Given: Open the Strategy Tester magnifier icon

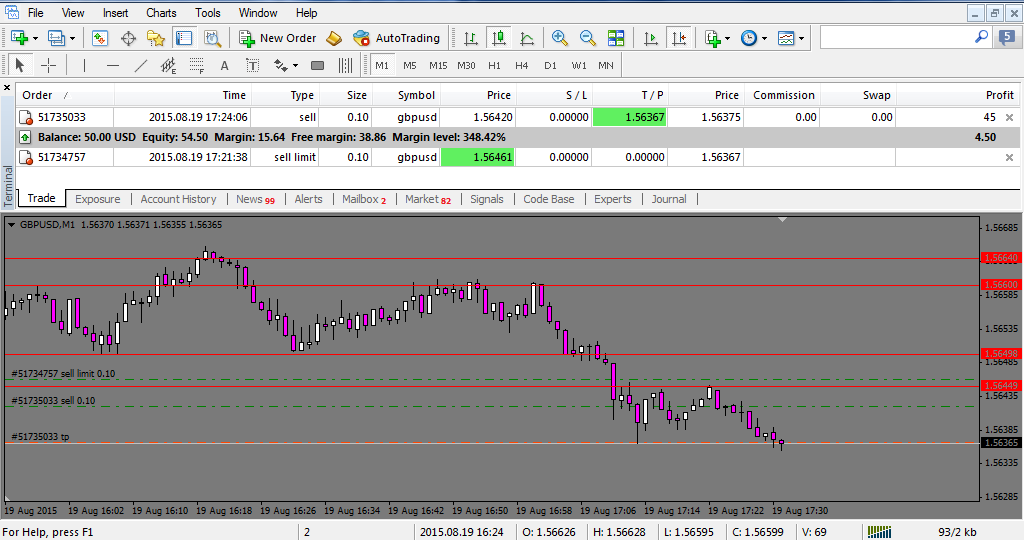Looking at the screenshot, I should [212, 38].
